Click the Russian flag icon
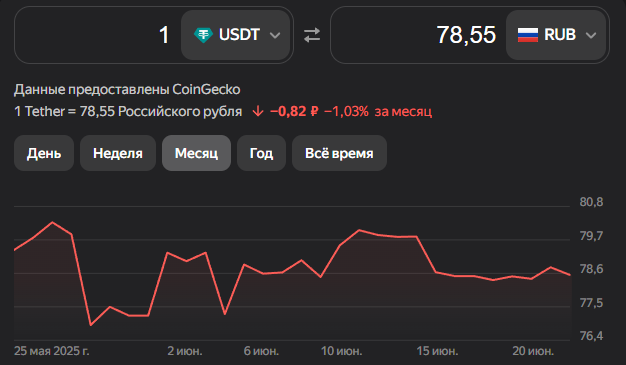 click(x=528, y=35)
